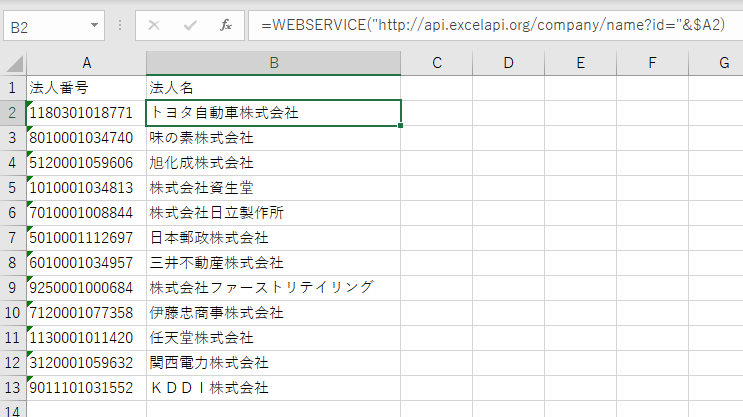Click the WEBSERVICE formula text in formula bar
The height and width of the screenshot is (417, 743).
tap(492, 25)
